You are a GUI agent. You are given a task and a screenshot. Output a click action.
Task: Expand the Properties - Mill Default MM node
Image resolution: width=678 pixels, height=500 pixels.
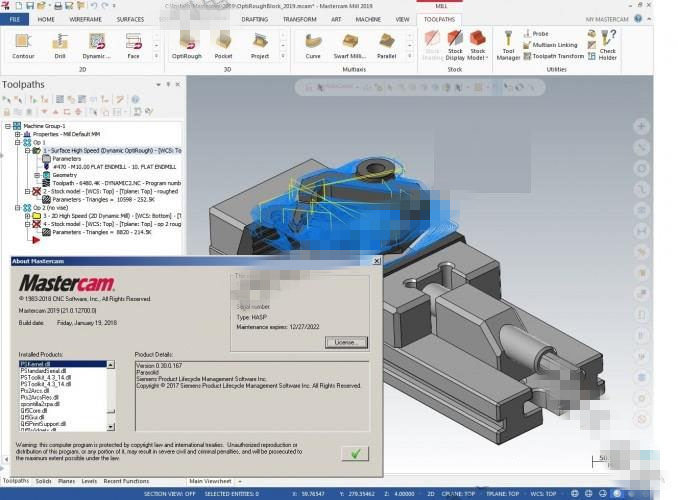tap(17, 134)
